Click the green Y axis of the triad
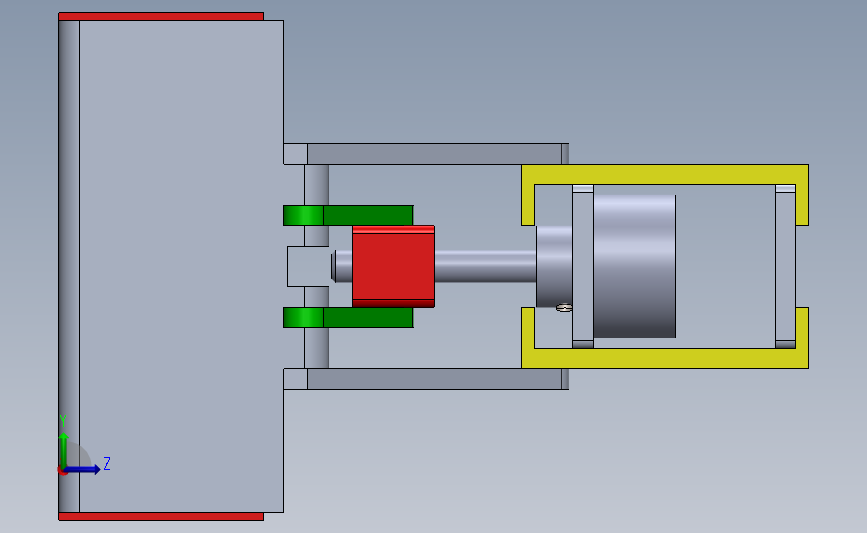Image resolution: width=867 pixels, height=533 pixels. [64, 451]
